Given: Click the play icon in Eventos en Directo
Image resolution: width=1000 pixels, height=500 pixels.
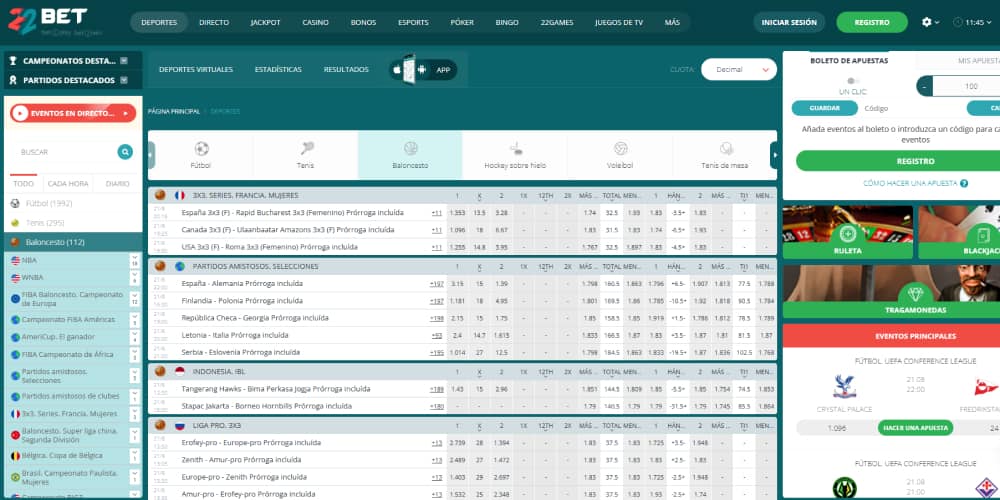Looking at the screenshot, I should [x=20, y=114].
